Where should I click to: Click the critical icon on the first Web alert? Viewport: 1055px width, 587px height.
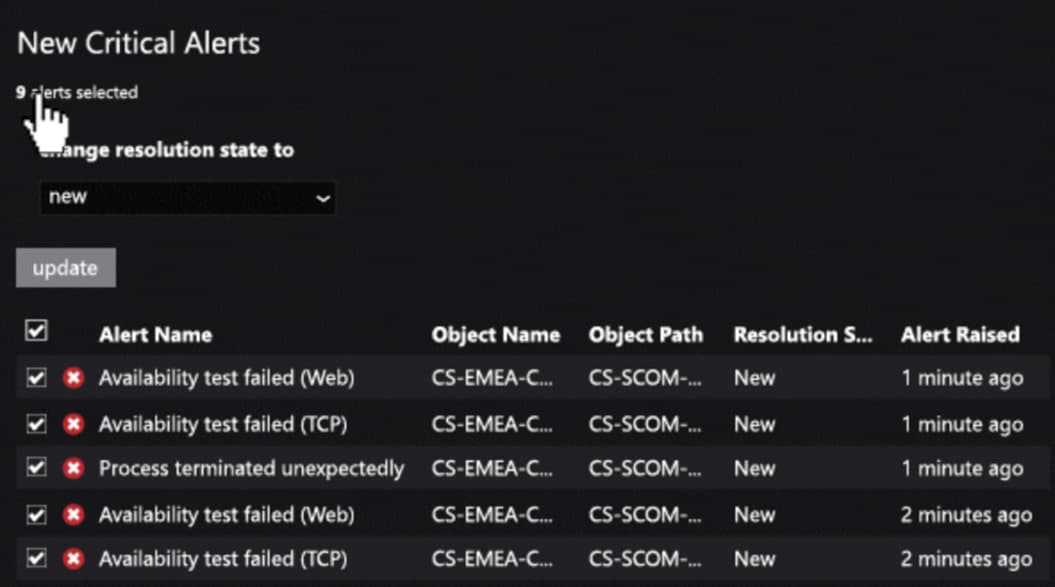(73, 378)
